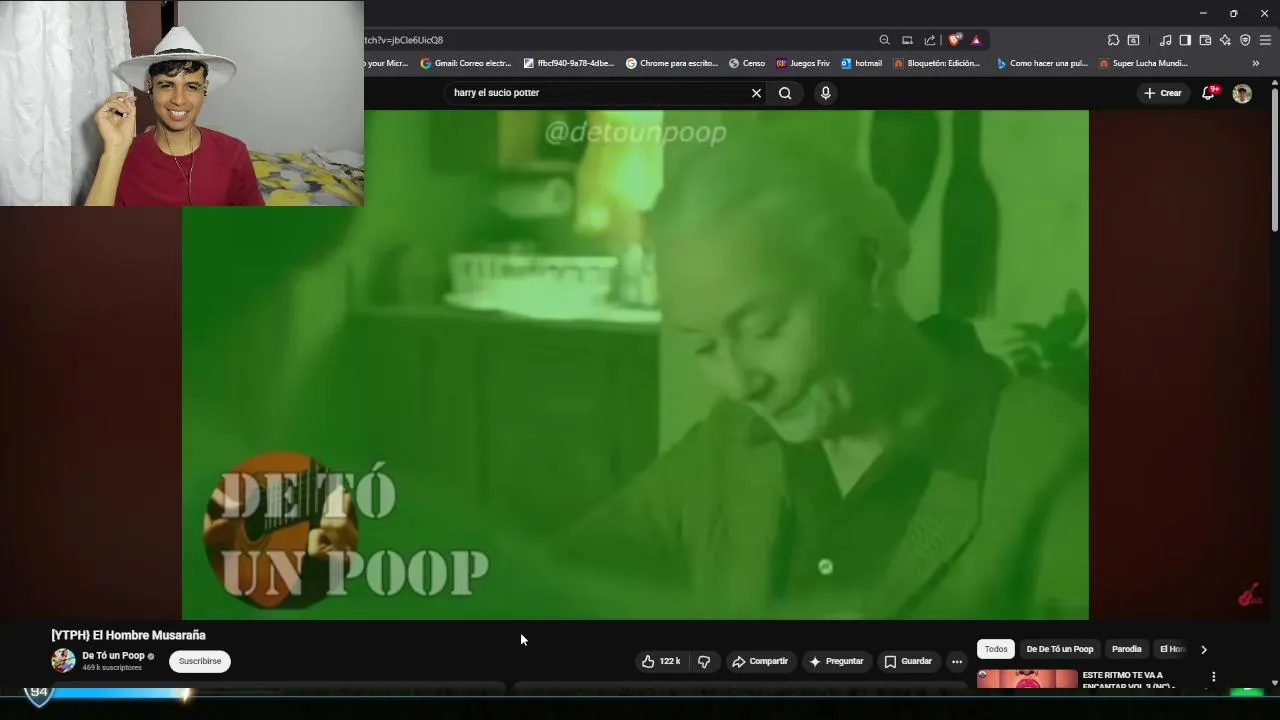Viewport: 1280px width, 720px height.
Task: Open the De Tó un Poop channel name
Action: point(113,656)
